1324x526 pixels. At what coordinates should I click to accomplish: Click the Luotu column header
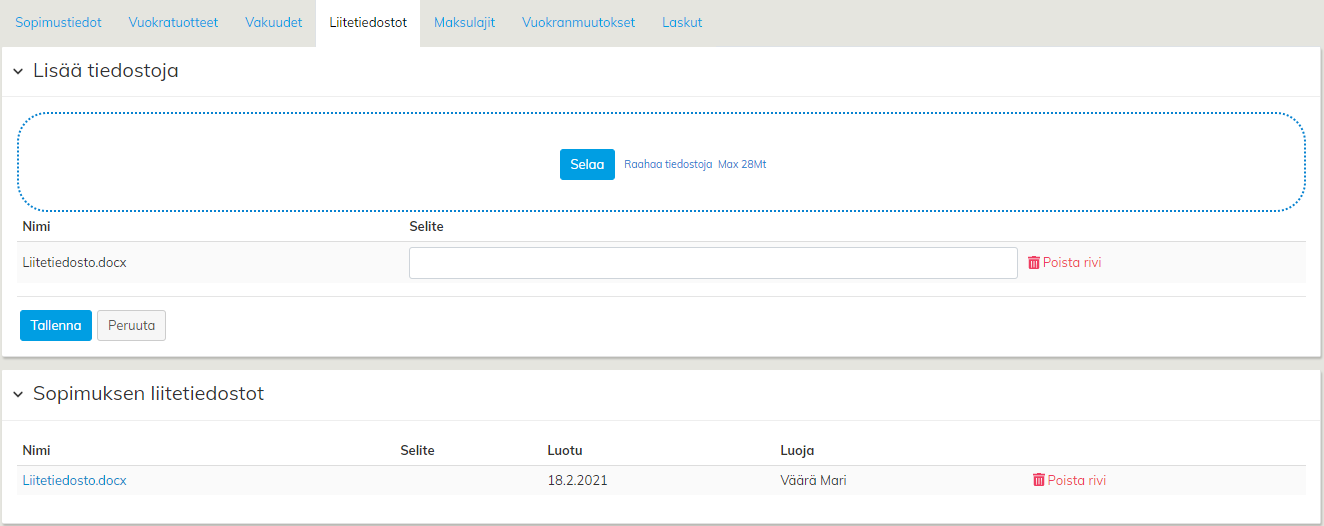(565, 450)
